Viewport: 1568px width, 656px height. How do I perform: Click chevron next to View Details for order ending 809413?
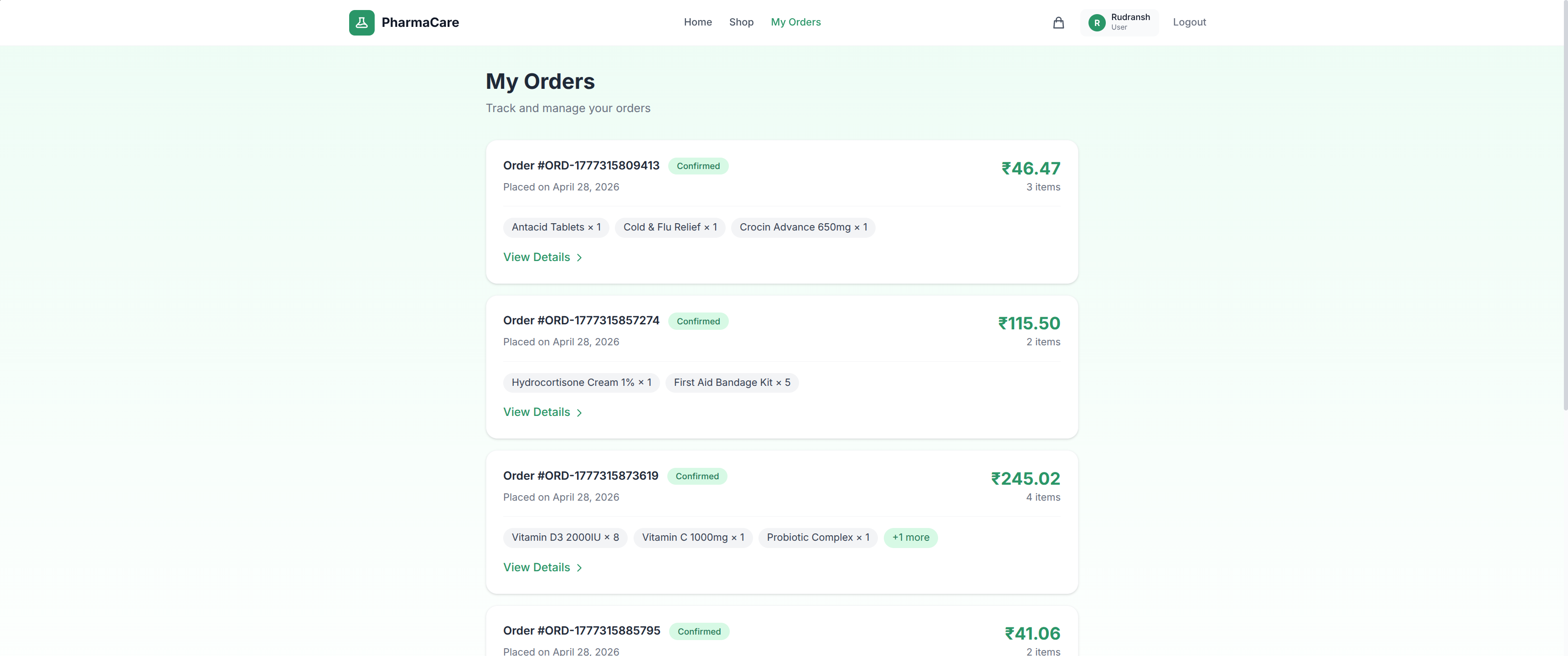tap(579, 258)
